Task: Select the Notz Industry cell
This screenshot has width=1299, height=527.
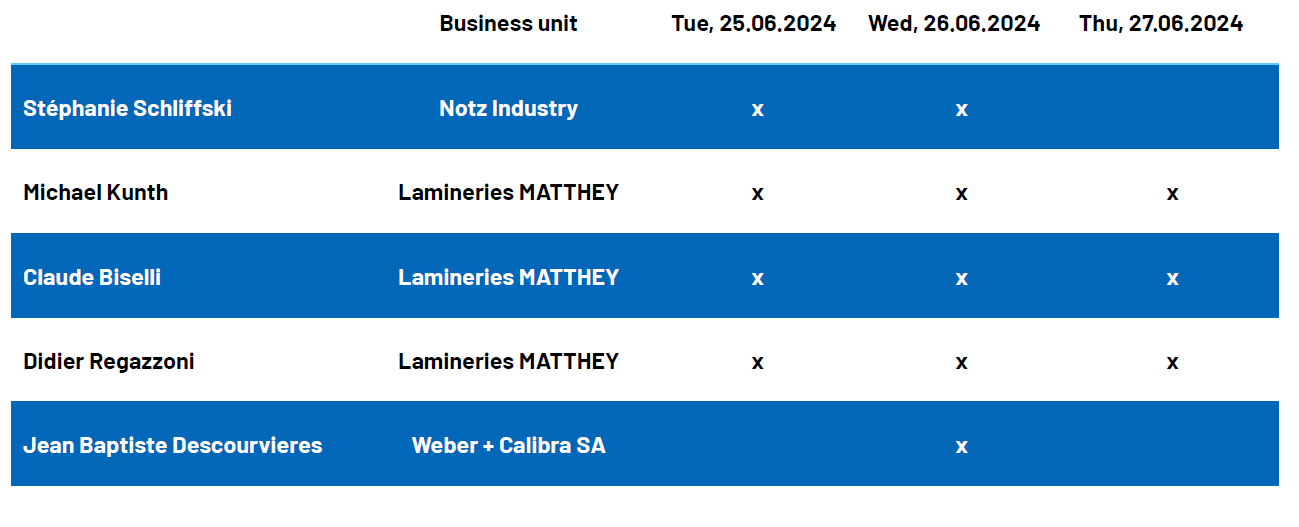Action: pos(508,108)
